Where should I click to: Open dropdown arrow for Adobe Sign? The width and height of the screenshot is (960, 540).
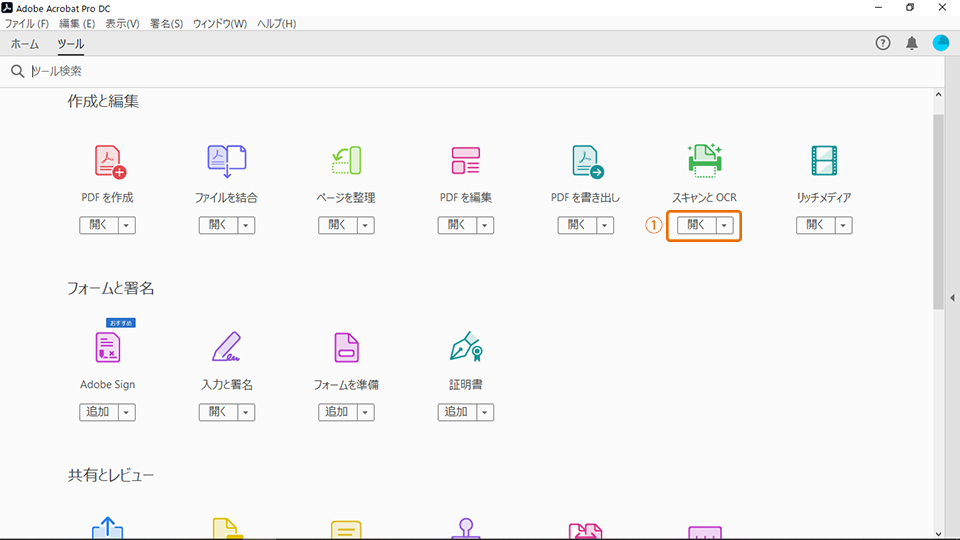[127, 413]
